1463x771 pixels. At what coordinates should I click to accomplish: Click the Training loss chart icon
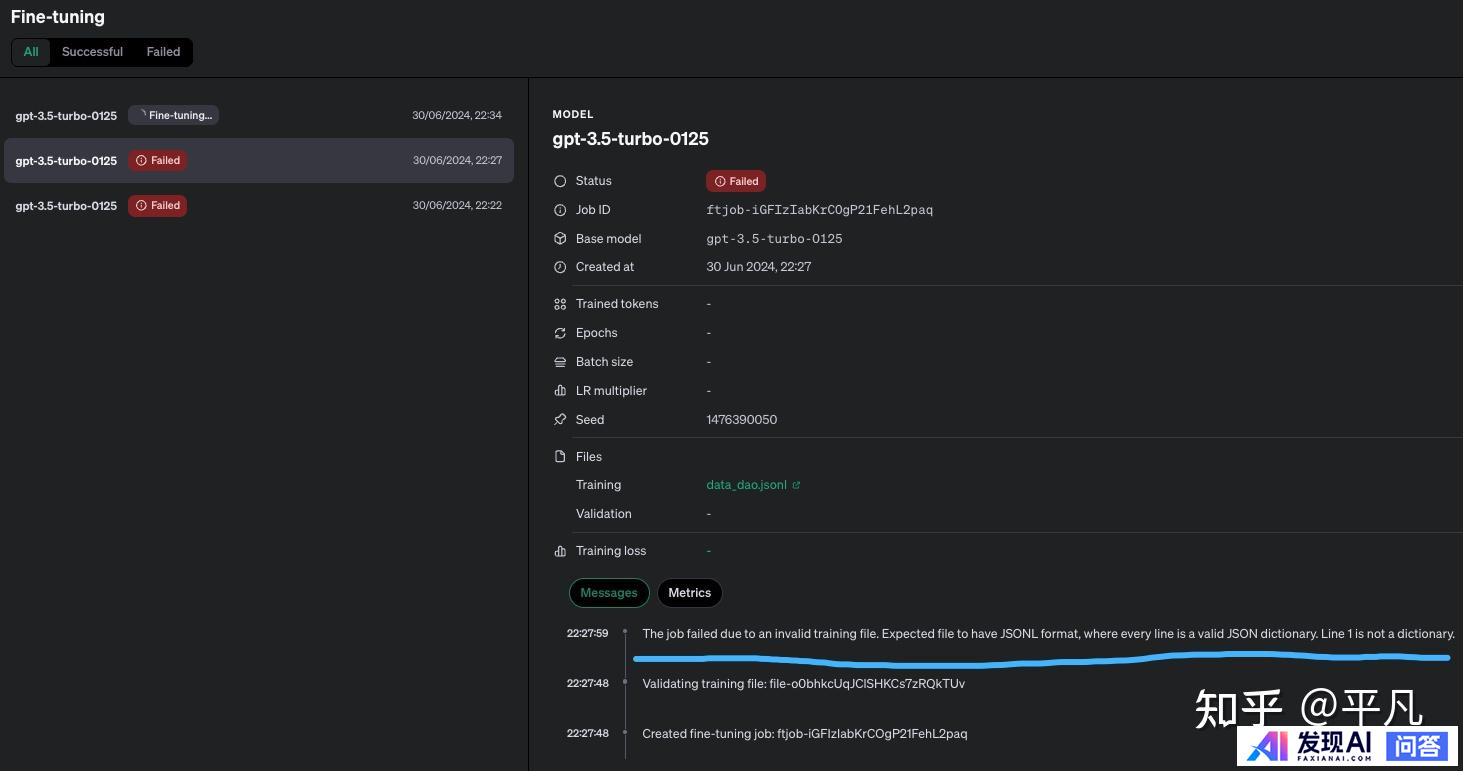(560, 551)
